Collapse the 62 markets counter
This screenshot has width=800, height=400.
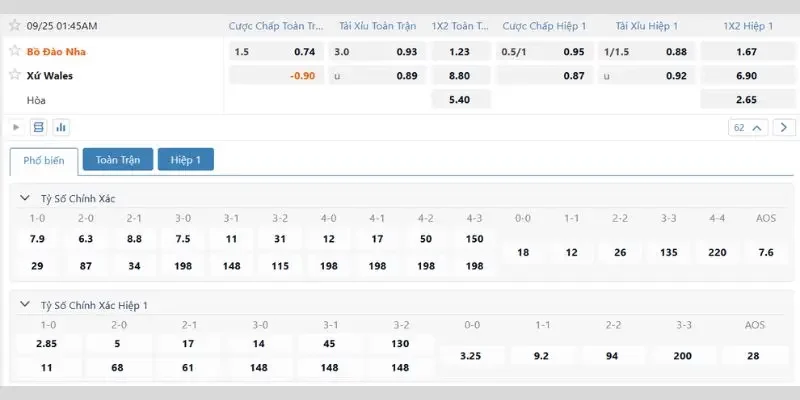[x=748, y=128]
